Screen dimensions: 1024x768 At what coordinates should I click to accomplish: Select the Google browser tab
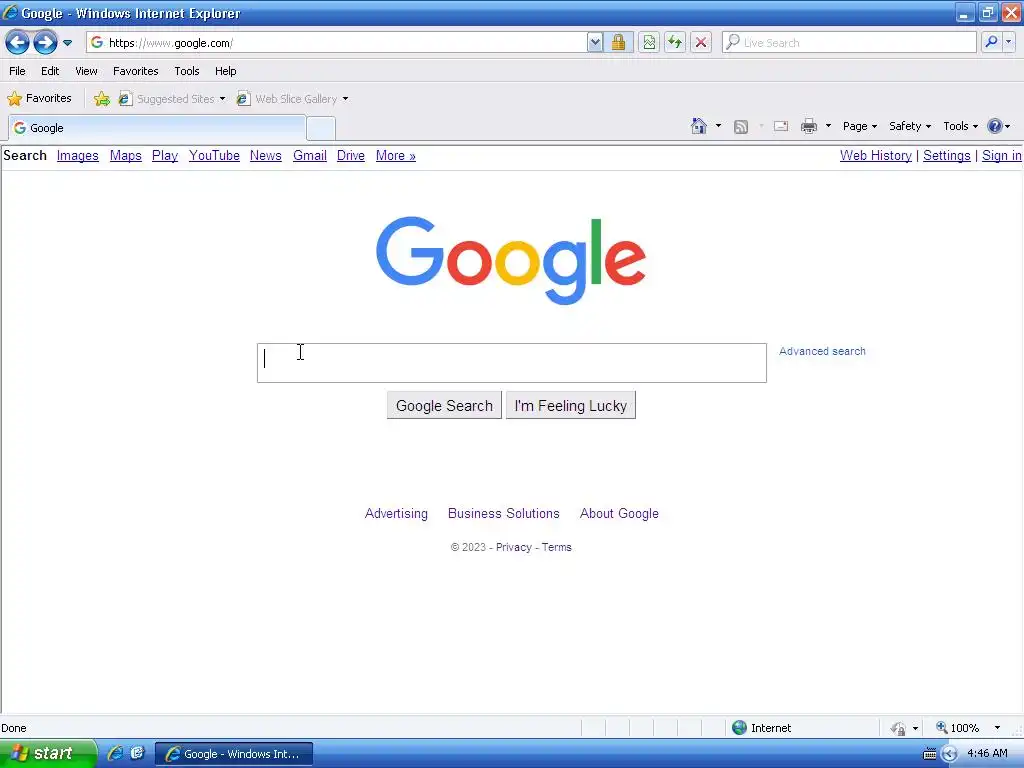pos(157,128)
